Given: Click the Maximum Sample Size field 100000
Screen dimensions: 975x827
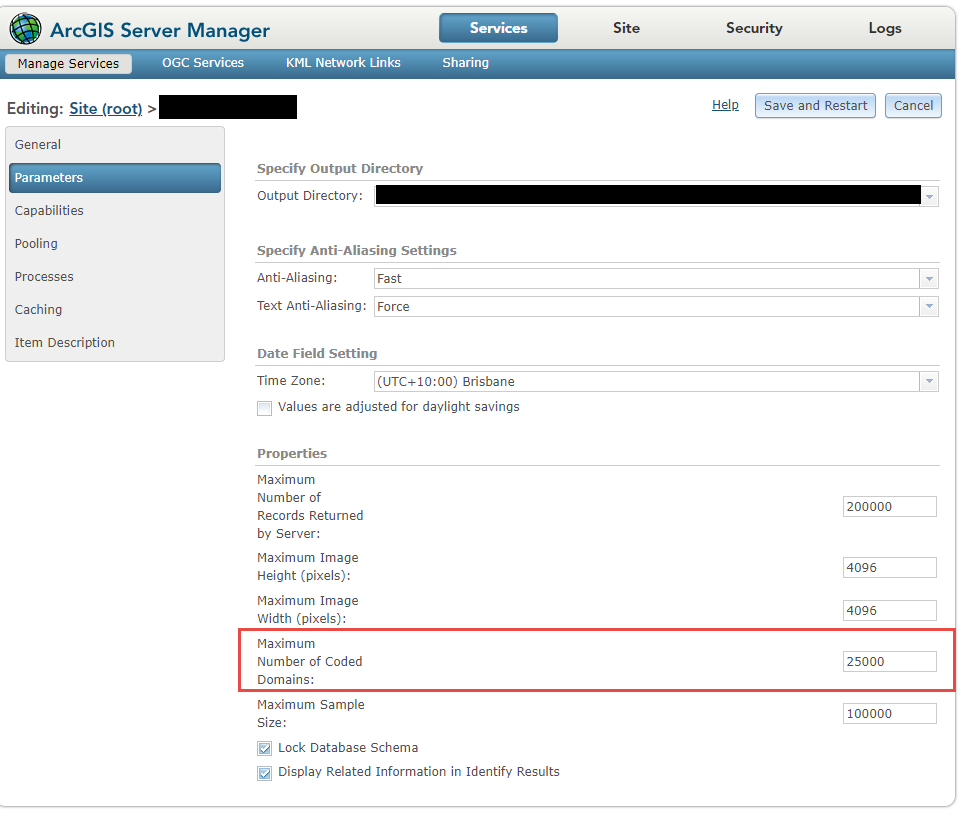Looking at the screenshot, I should pos(889,714).
